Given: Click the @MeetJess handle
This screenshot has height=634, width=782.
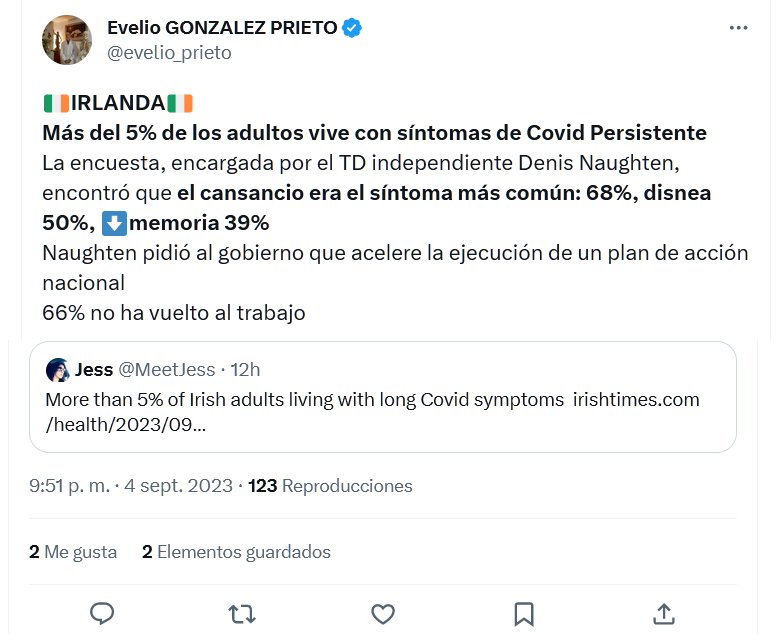Looking at the screenshot, I should pos(167,370).
